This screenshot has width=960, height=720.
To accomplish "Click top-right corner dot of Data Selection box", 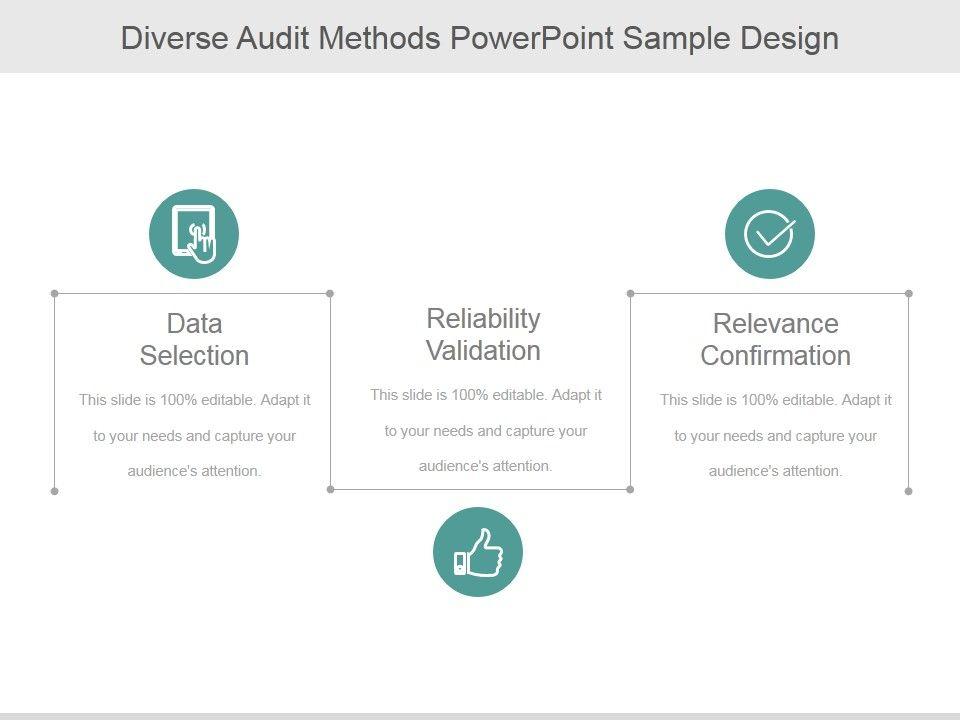I will click(x=330, y=294).
